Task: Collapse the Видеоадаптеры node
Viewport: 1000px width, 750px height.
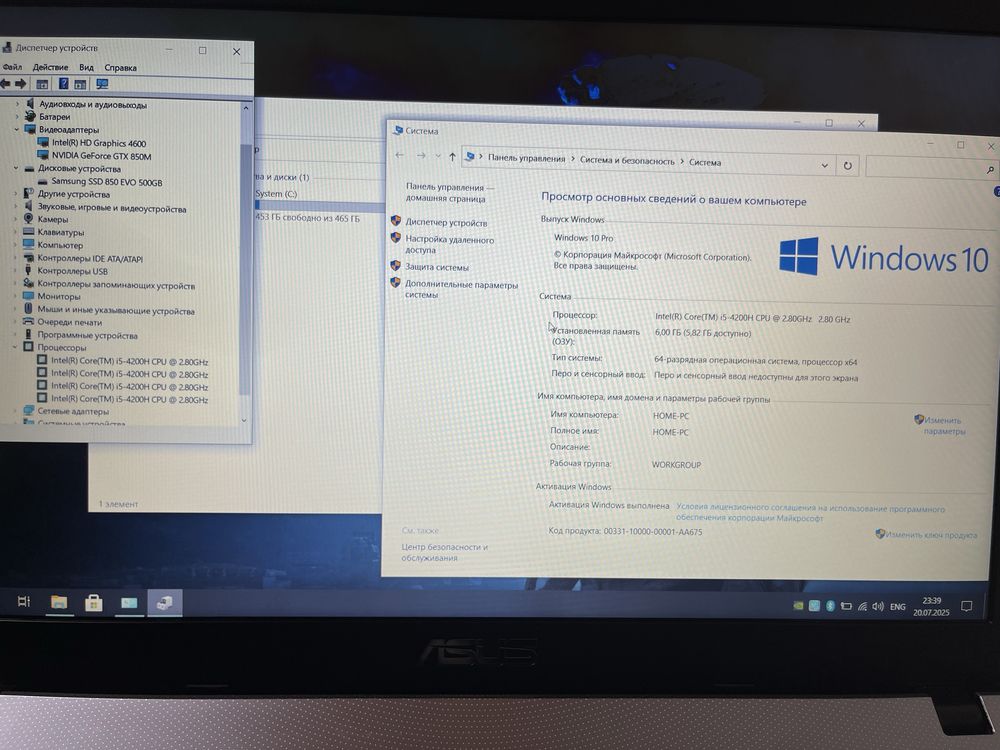Action: coord(17,129)
